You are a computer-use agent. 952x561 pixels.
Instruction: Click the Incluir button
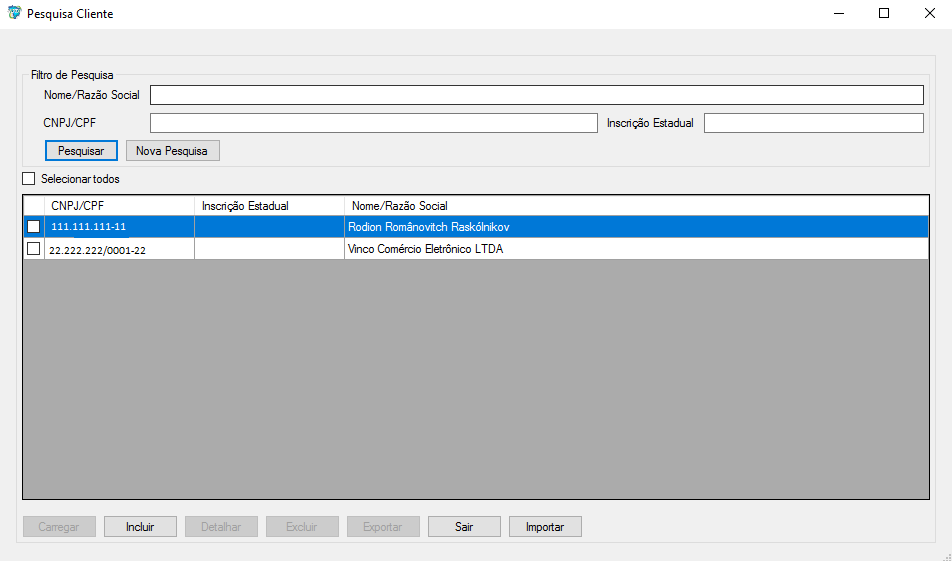[140, 526]
